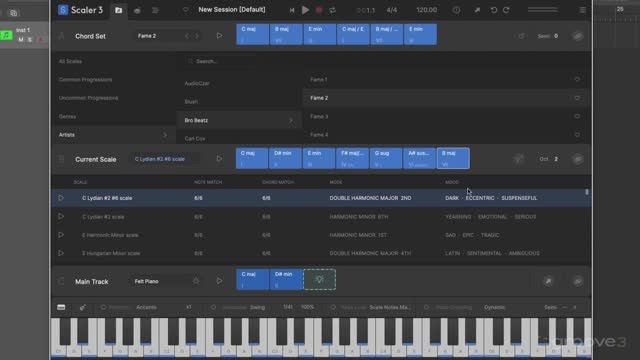This screenshot has height=360, width=640.
Task: Jump to start with the rewind button
Action: tap(291, 10)
